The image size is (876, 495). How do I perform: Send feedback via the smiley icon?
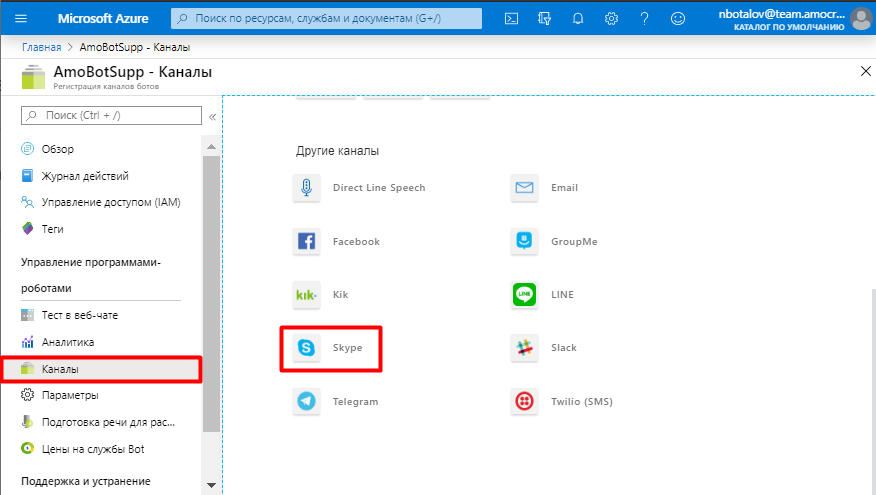click(678, 18)
